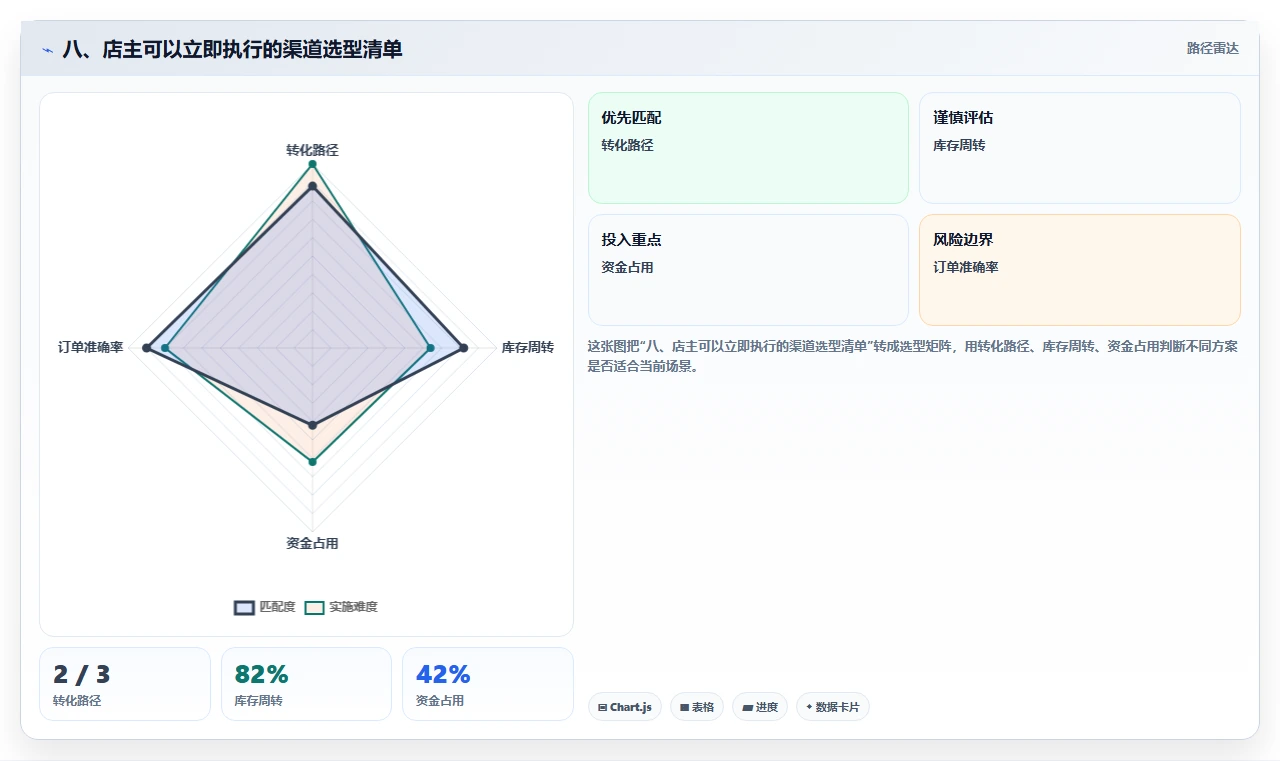
Task: Click the dark 匹配度 point on the 订单准确率 axis
Action: pyautogui.click(x=147, y=348)
